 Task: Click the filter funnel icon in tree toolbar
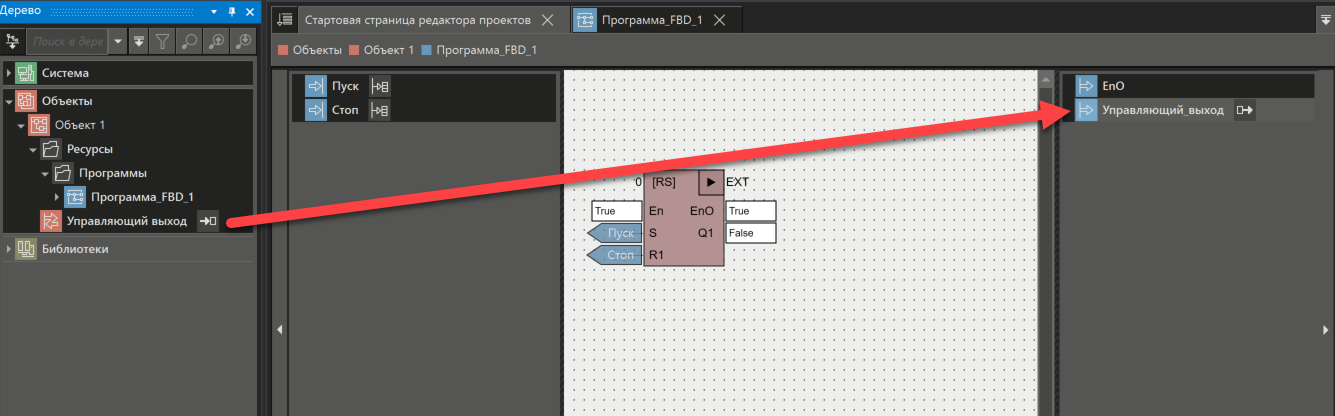tap(163, 41)
